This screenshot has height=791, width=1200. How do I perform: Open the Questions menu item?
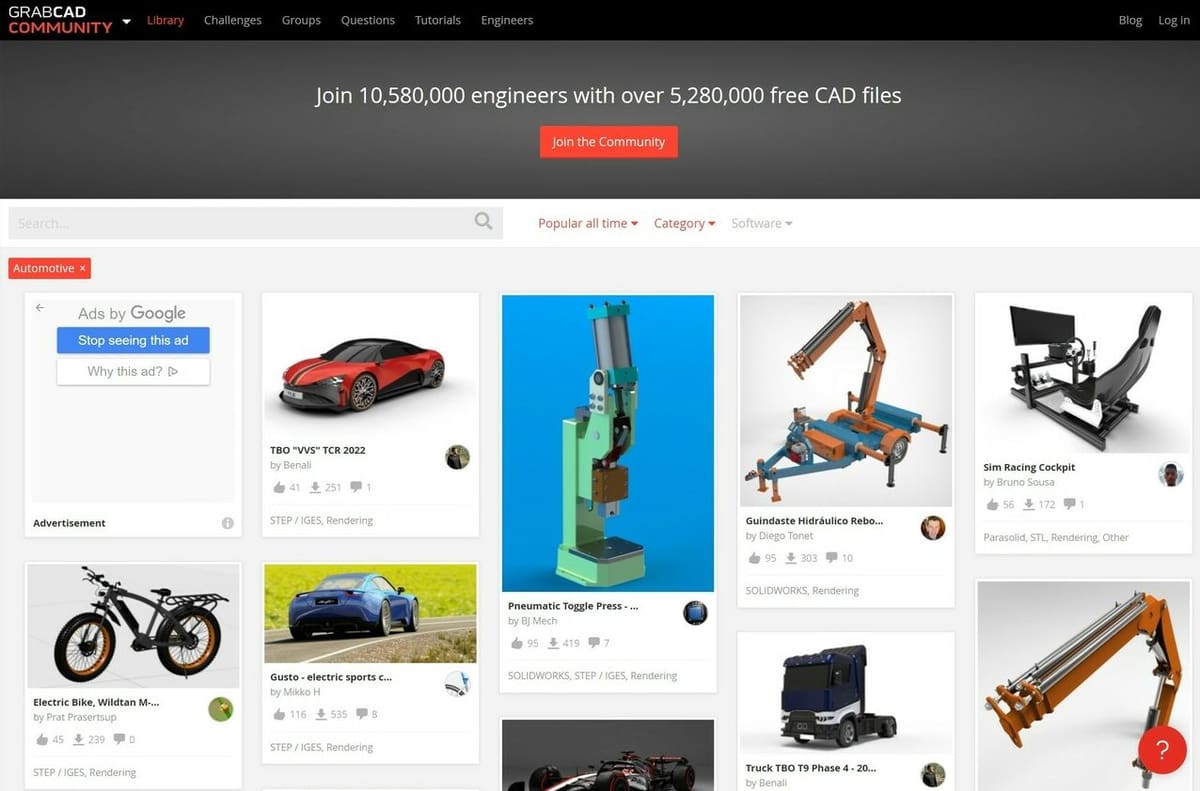point(367,20)
